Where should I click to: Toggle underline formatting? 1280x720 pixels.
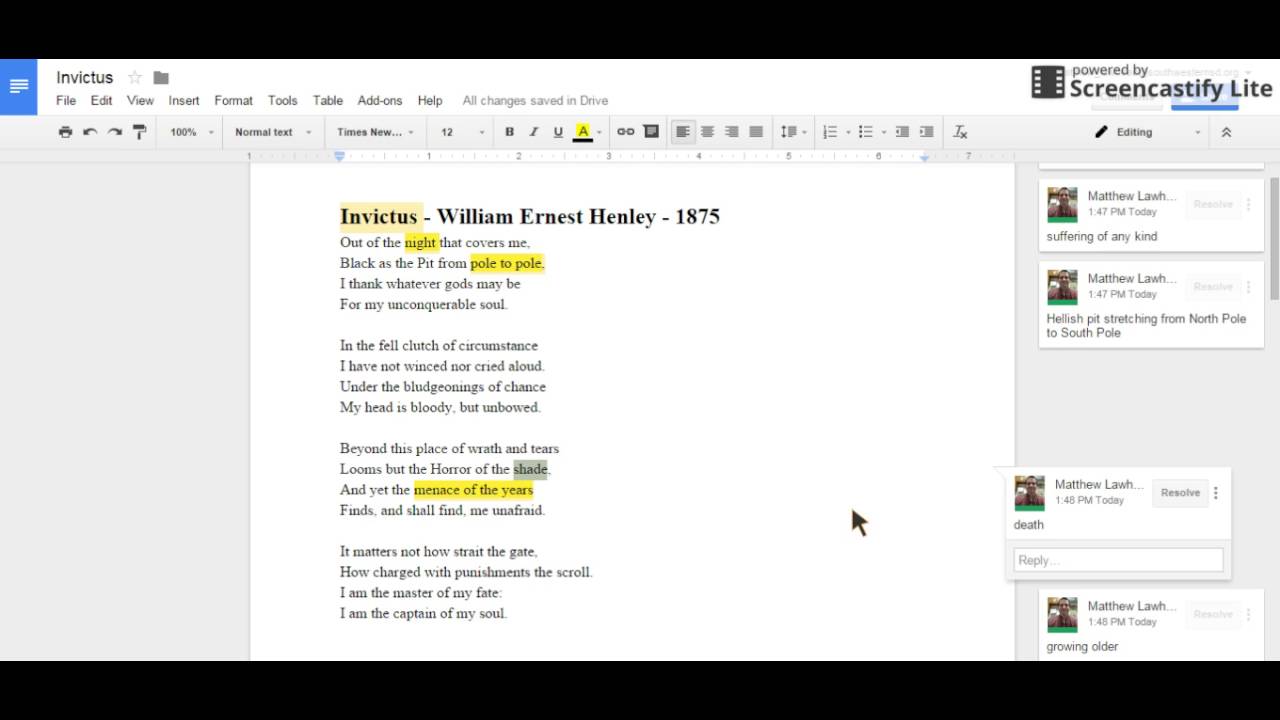(558, 132)
